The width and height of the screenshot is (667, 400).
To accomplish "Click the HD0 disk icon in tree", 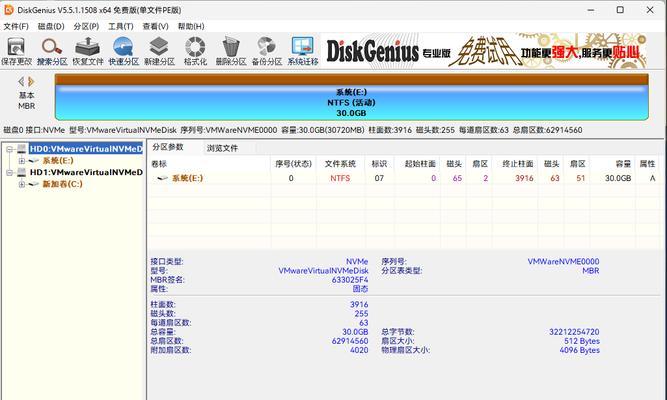I will point(22,149).
